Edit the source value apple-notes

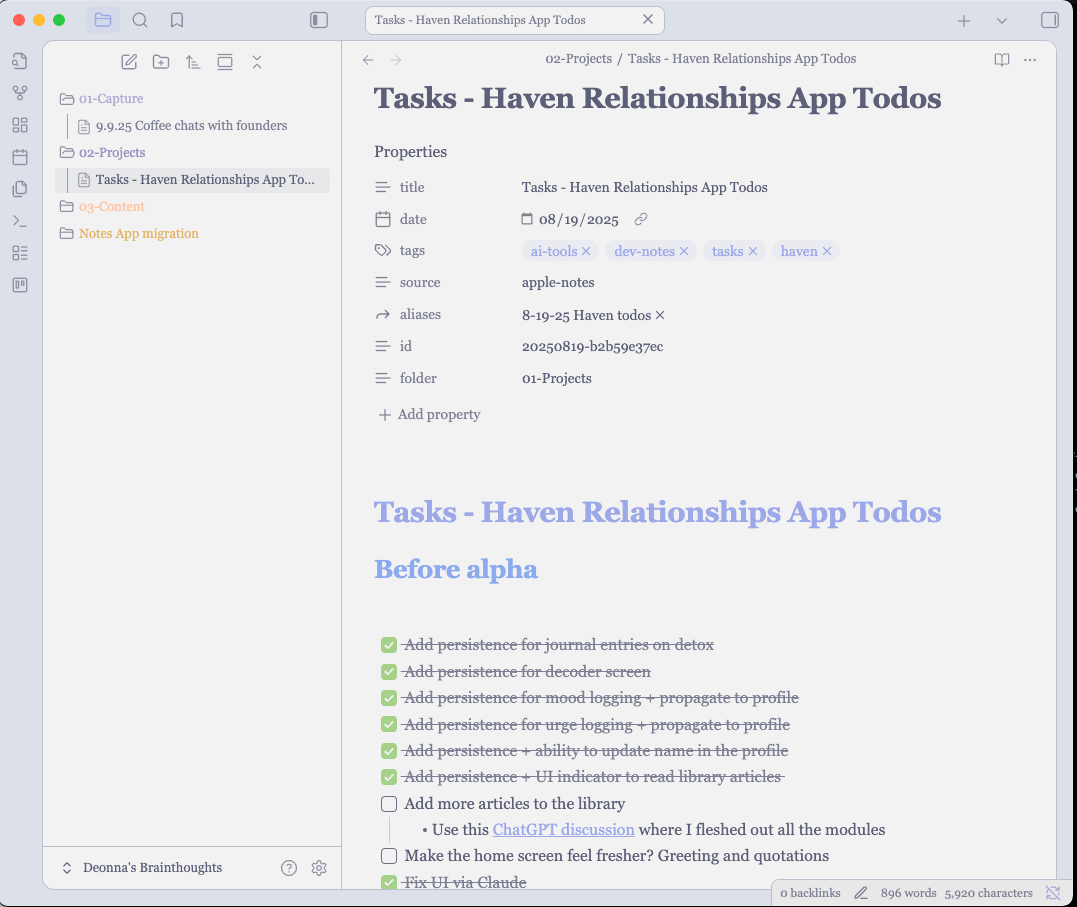[x=558, y=282]
